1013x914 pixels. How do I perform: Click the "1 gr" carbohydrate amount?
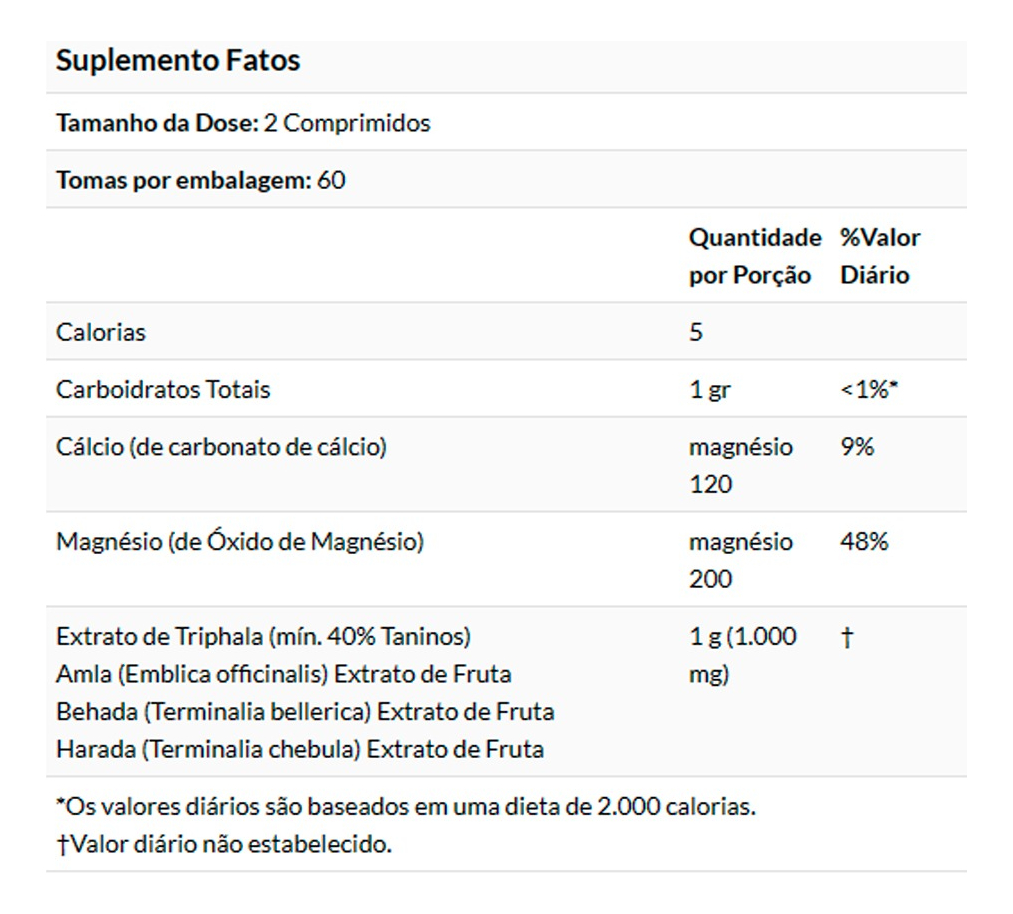pyautogui.click(x=710, y=390)
